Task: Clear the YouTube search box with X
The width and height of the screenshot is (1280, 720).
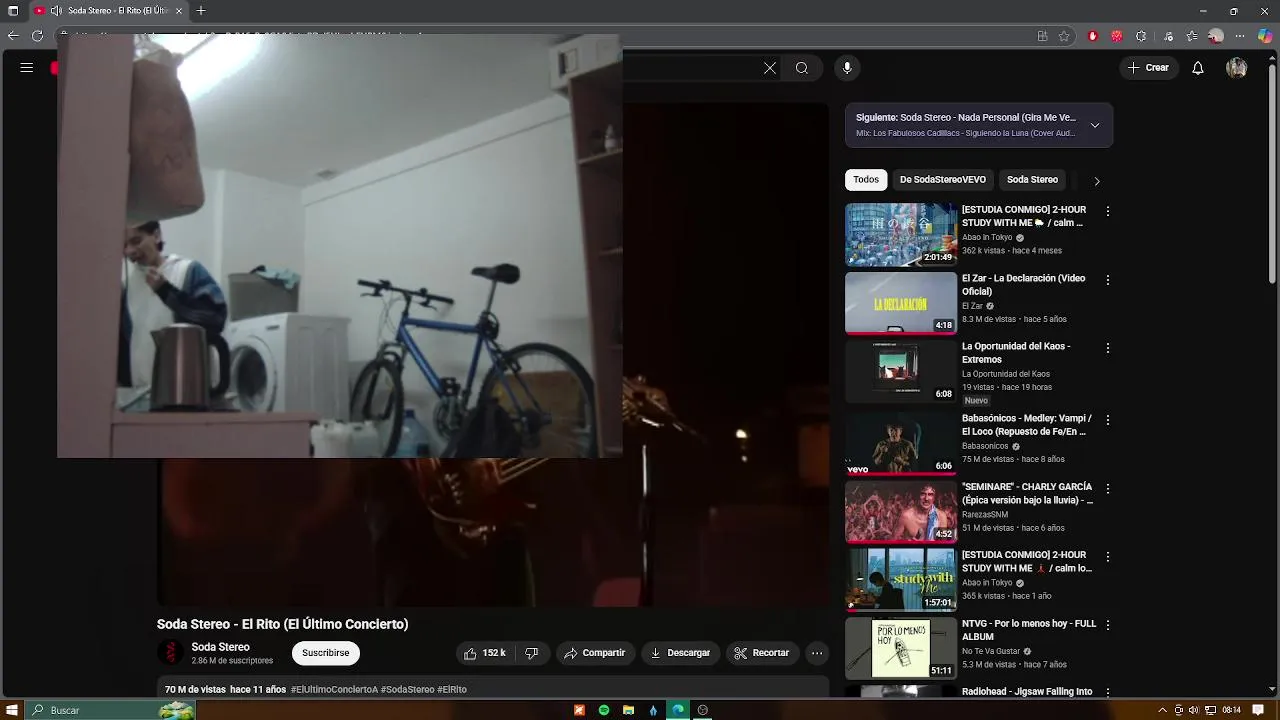Action: 770,68
